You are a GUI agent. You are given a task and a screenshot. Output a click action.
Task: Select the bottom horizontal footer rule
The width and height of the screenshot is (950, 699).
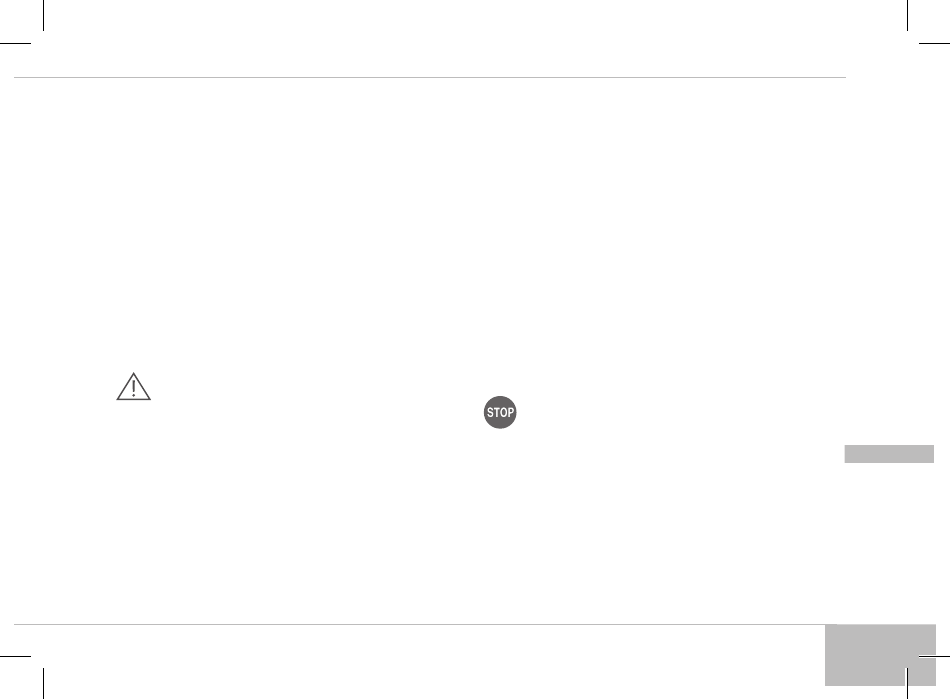point(425,624)
